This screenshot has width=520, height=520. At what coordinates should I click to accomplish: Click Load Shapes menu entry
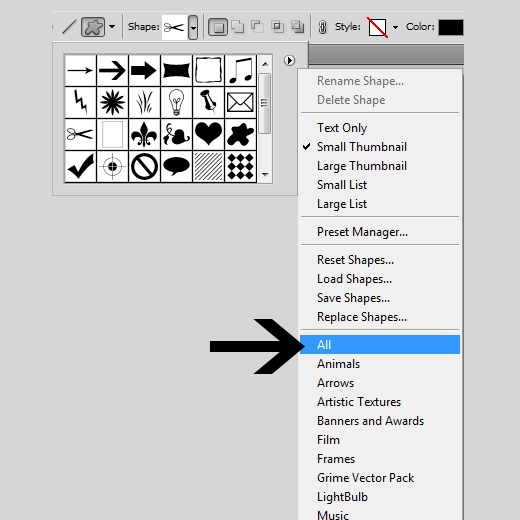[380, 279]
